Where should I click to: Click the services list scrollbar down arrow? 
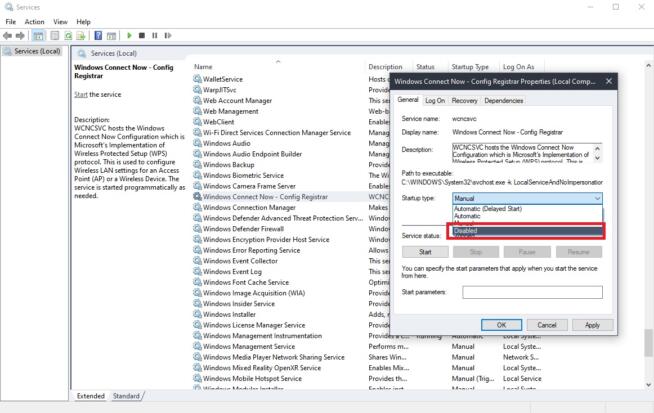[648, 385]
